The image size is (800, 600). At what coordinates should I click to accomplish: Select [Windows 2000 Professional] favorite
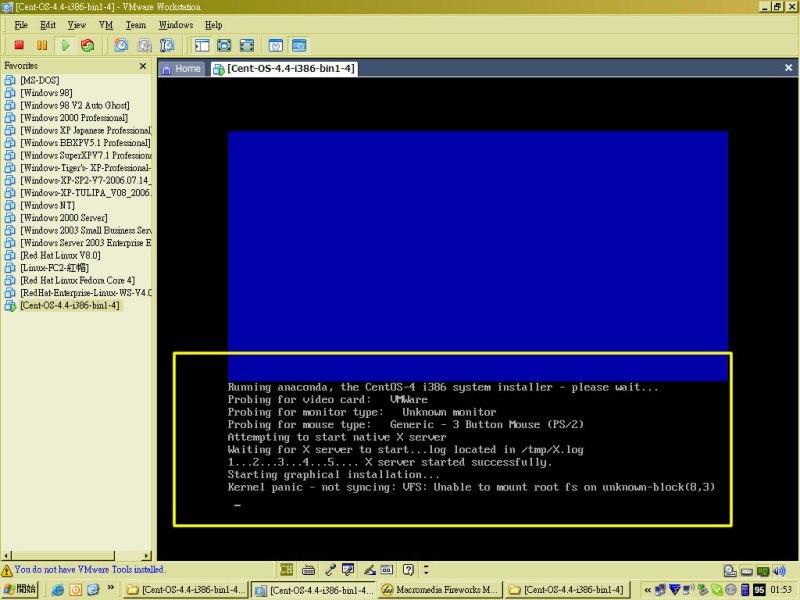point(66,118)
